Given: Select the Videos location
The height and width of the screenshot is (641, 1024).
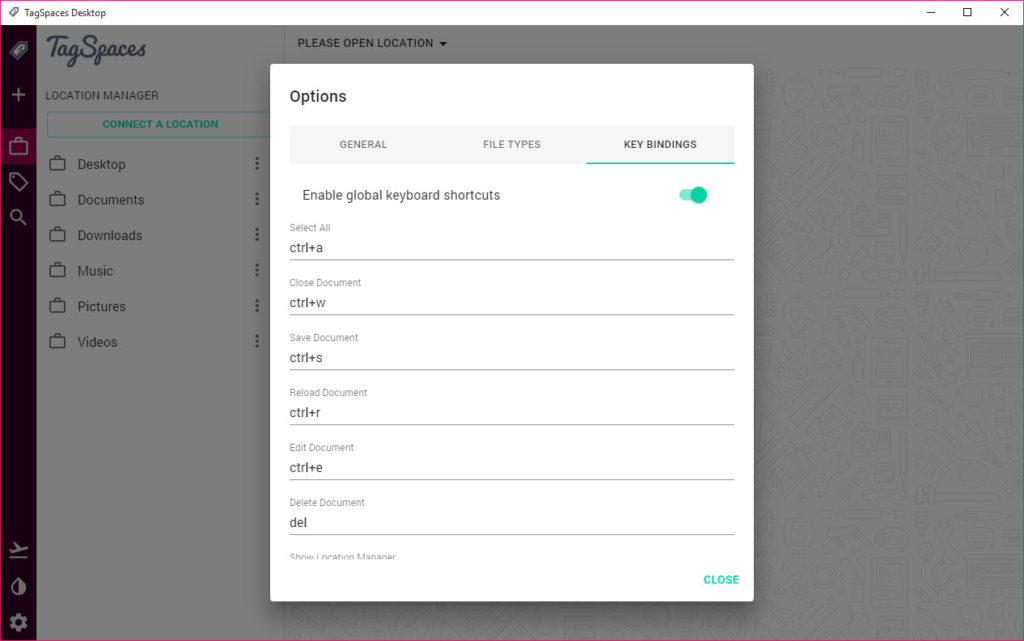Looking at the screenshot, I should point(97,342).
